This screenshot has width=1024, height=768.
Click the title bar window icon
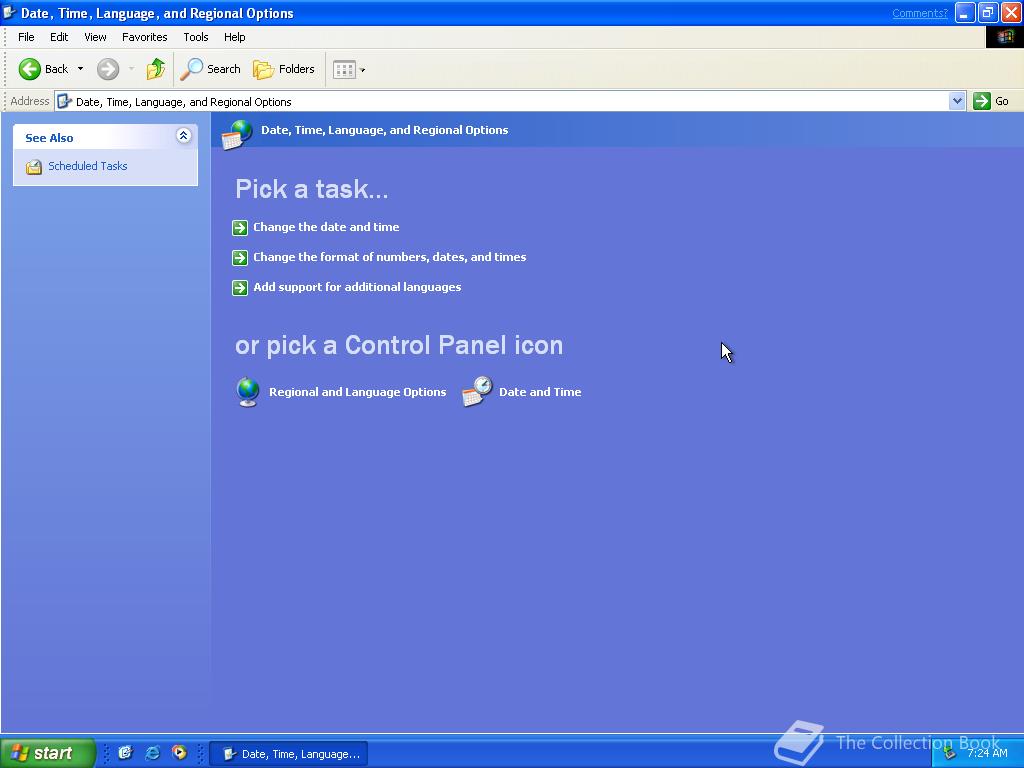(10, 12)
